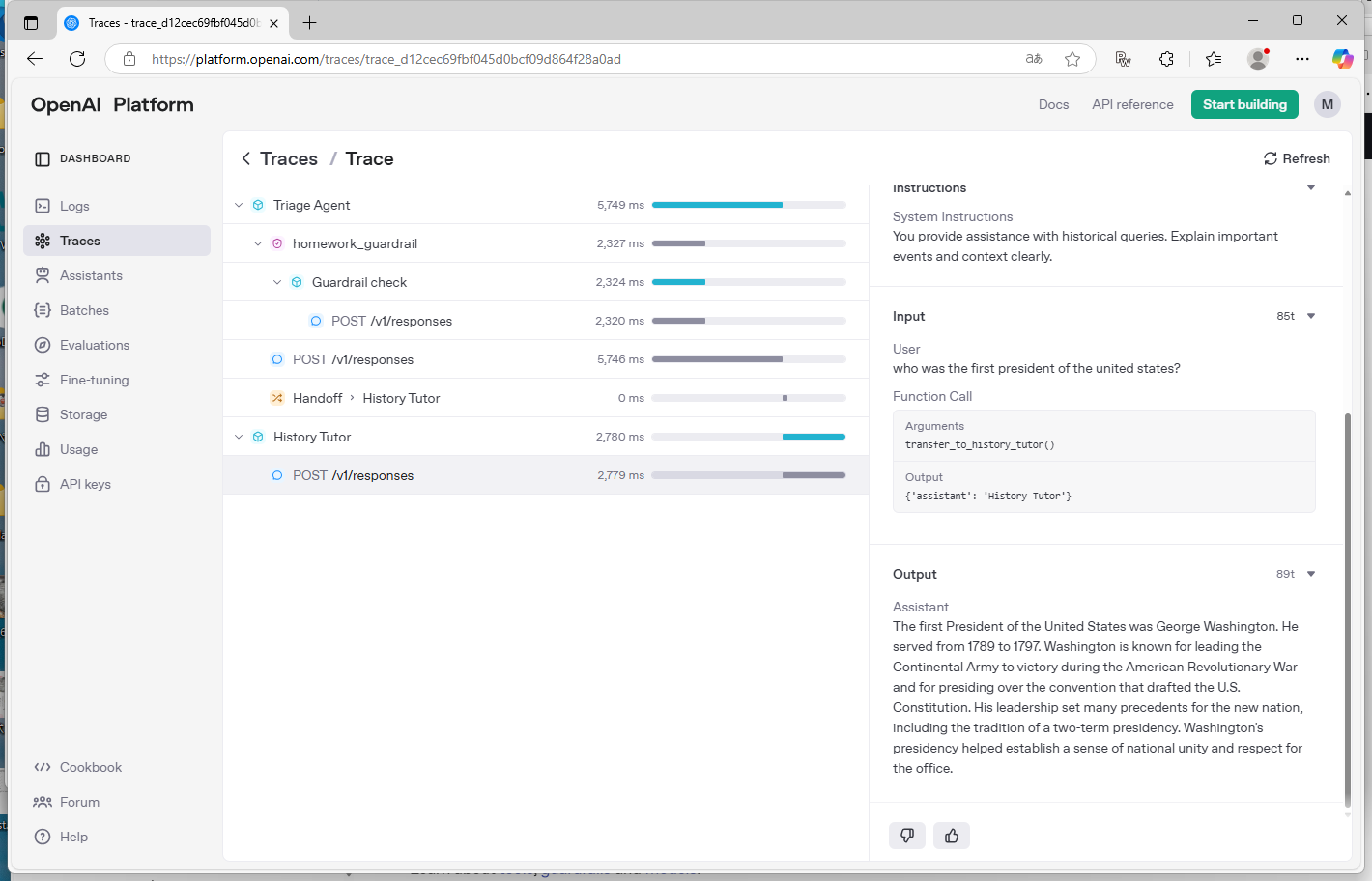The image size is (1372, 881).
Task: Open the favorites list icon
Action: tap(1214, 59)
